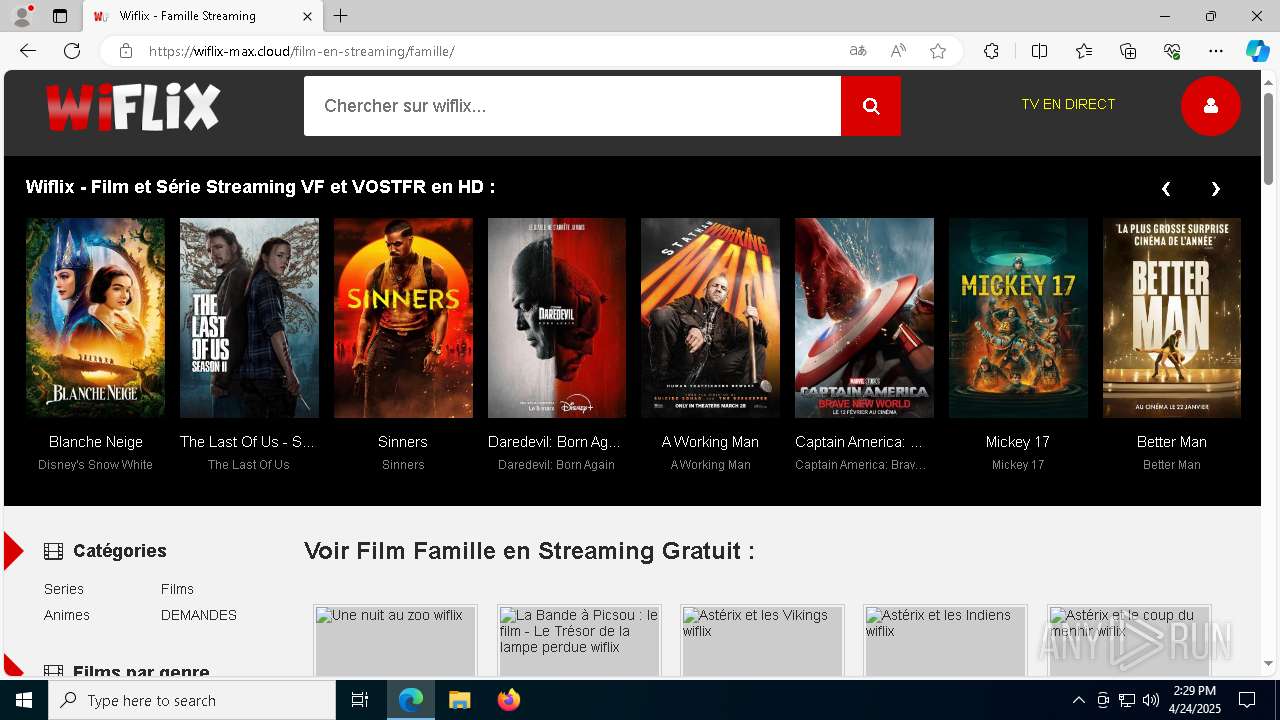Open Astérix et les Vikings thumbnail
The image size is (1280, 720).
(x=762, y=640)
